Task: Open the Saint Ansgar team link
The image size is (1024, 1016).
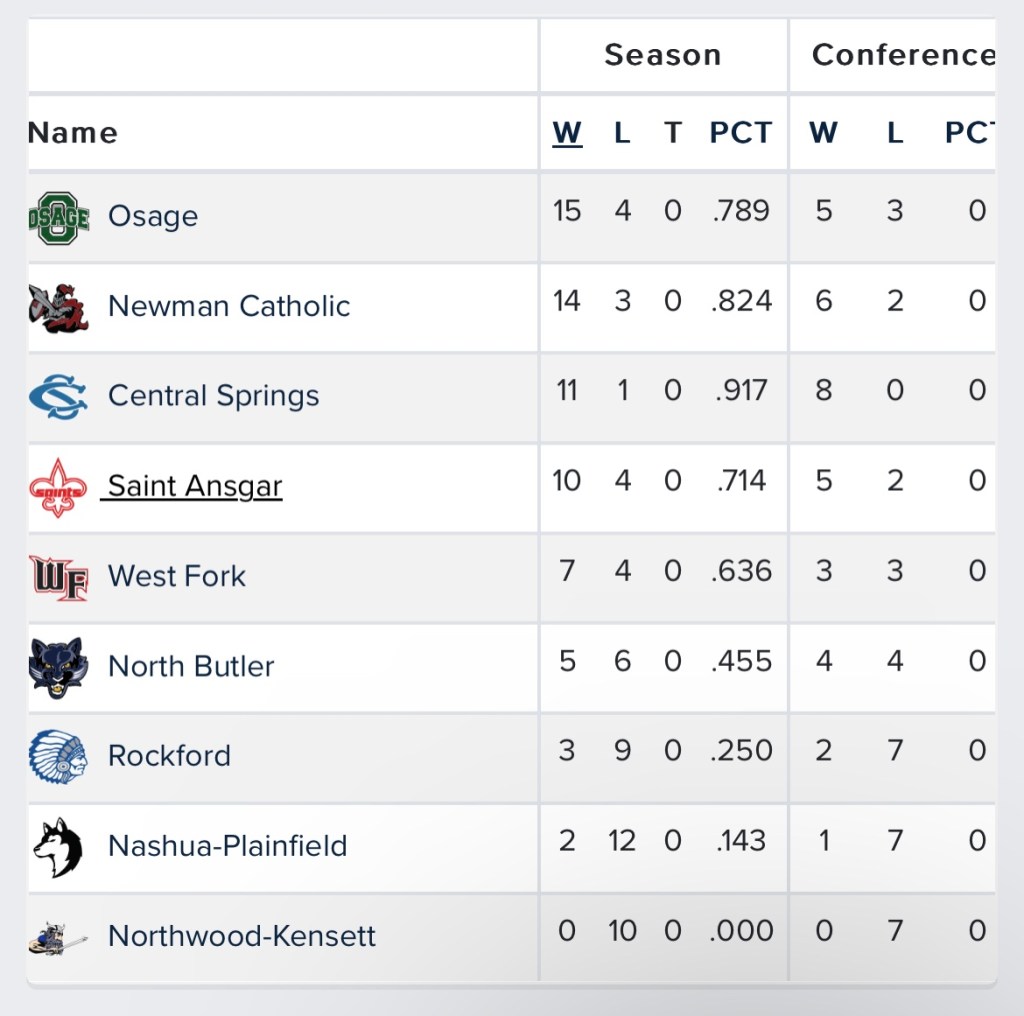Action: 195,486
